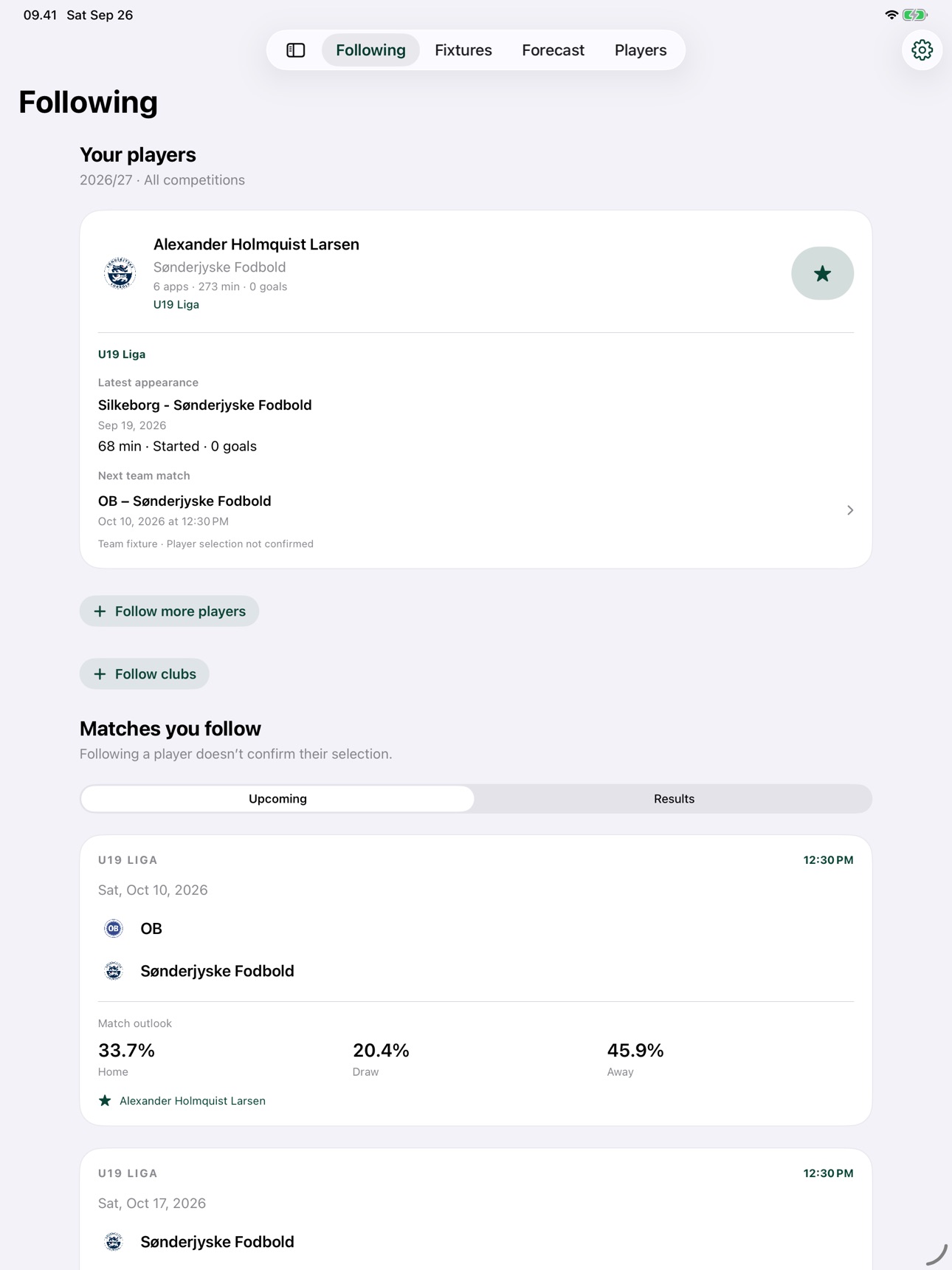This screenshot has width=952, height=1270.
Task: Tap the OB team name in match card
Action: (x=151, y=928)
